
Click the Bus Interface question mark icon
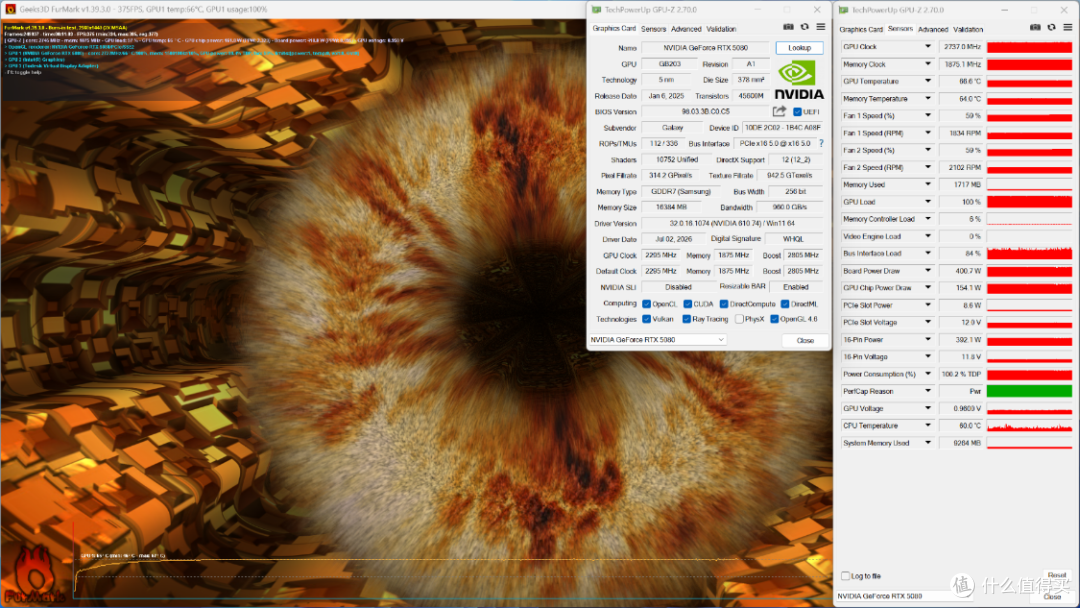point(821,143)
